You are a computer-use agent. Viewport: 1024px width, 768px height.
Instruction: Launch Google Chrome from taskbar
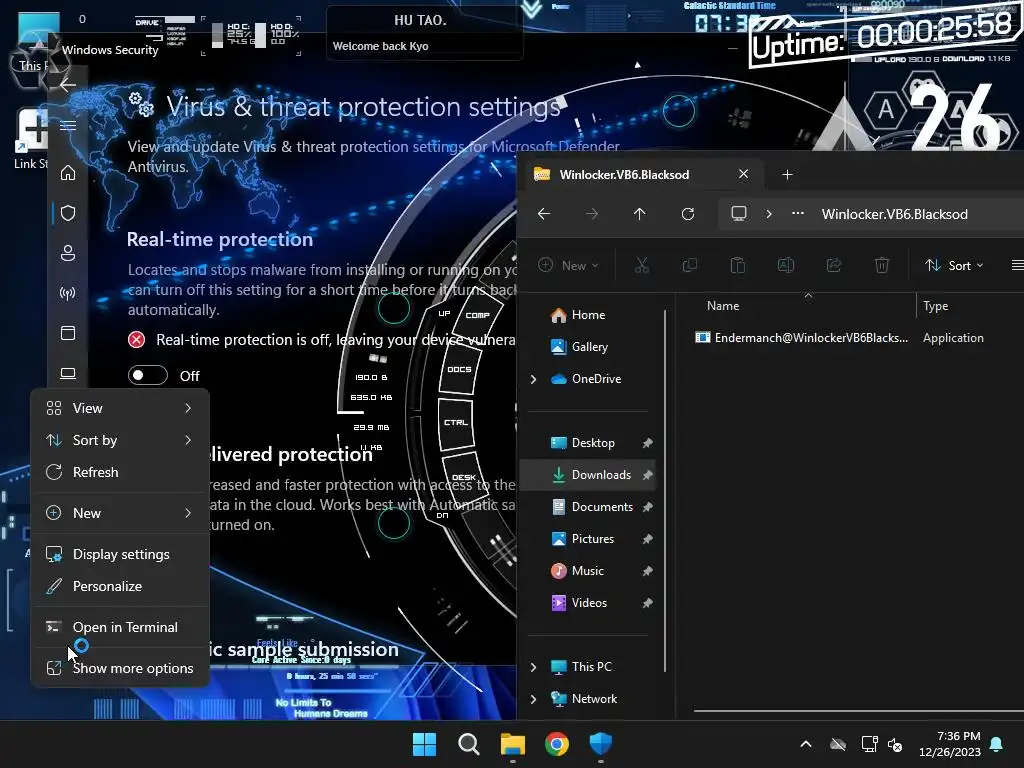(x=556, y=744)
